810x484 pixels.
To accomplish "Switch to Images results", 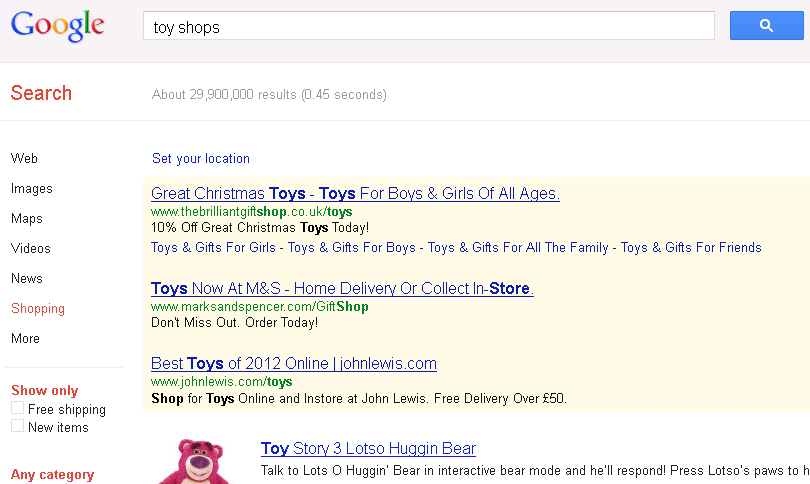I will pos(32,189).
